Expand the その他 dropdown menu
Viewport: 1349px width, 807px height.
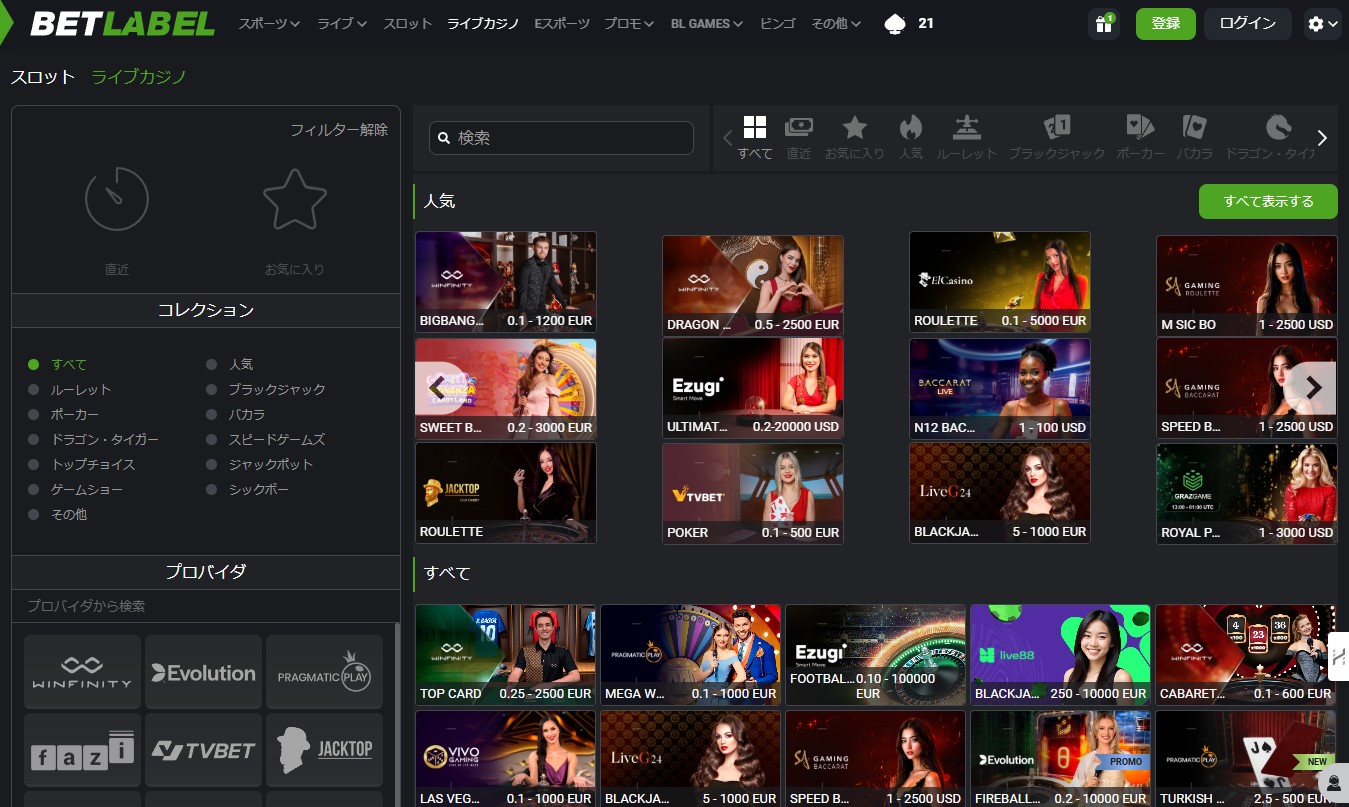[836, 23]
